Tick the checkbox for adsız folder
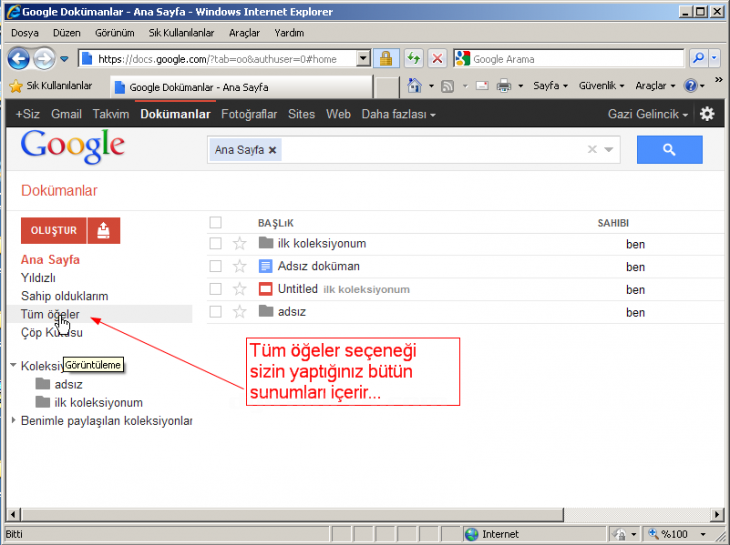Viewport: 730px width, 545px height. coord(215,312)
